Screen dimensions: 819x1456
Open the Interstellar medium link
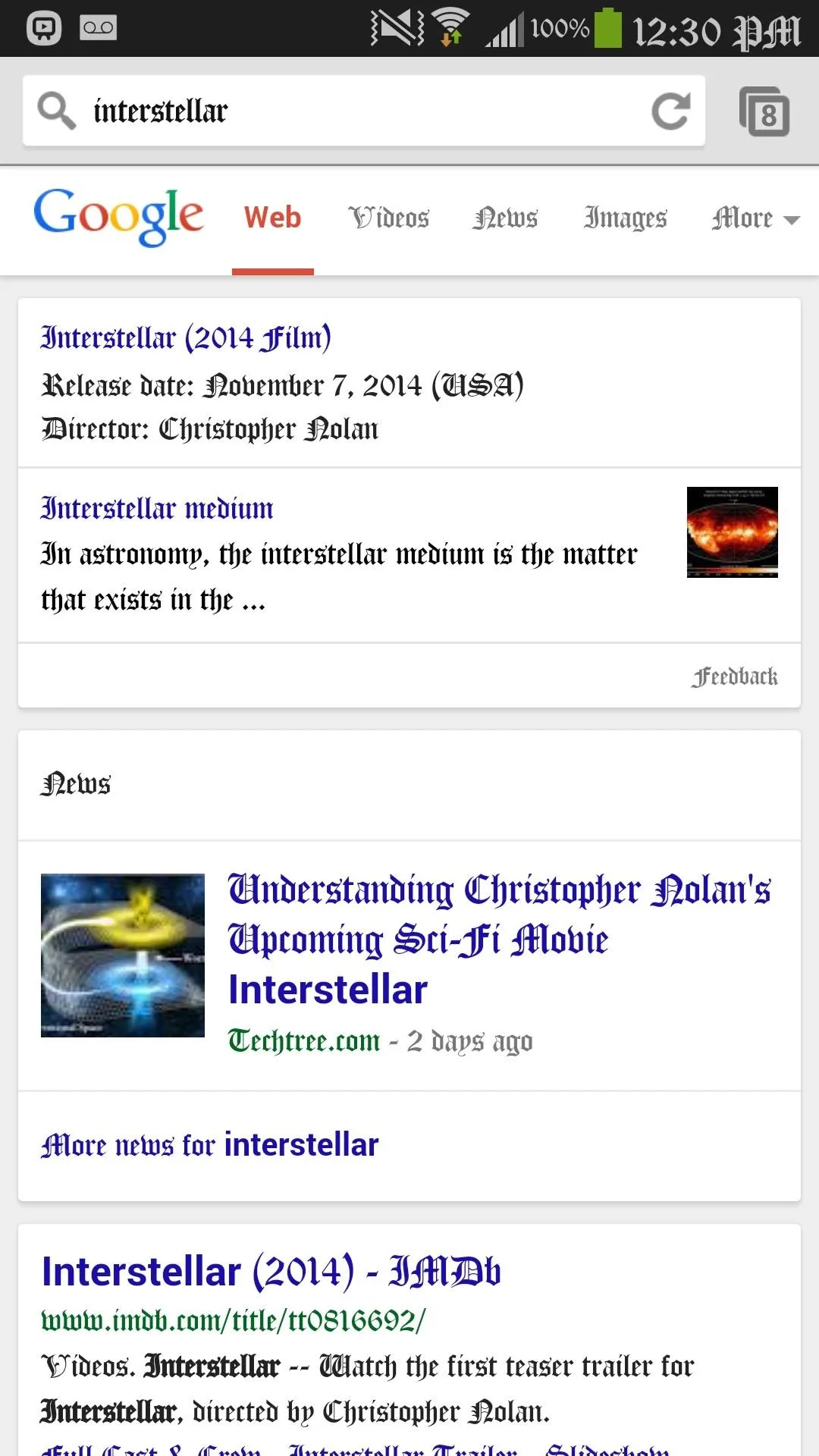pos(157,508)
